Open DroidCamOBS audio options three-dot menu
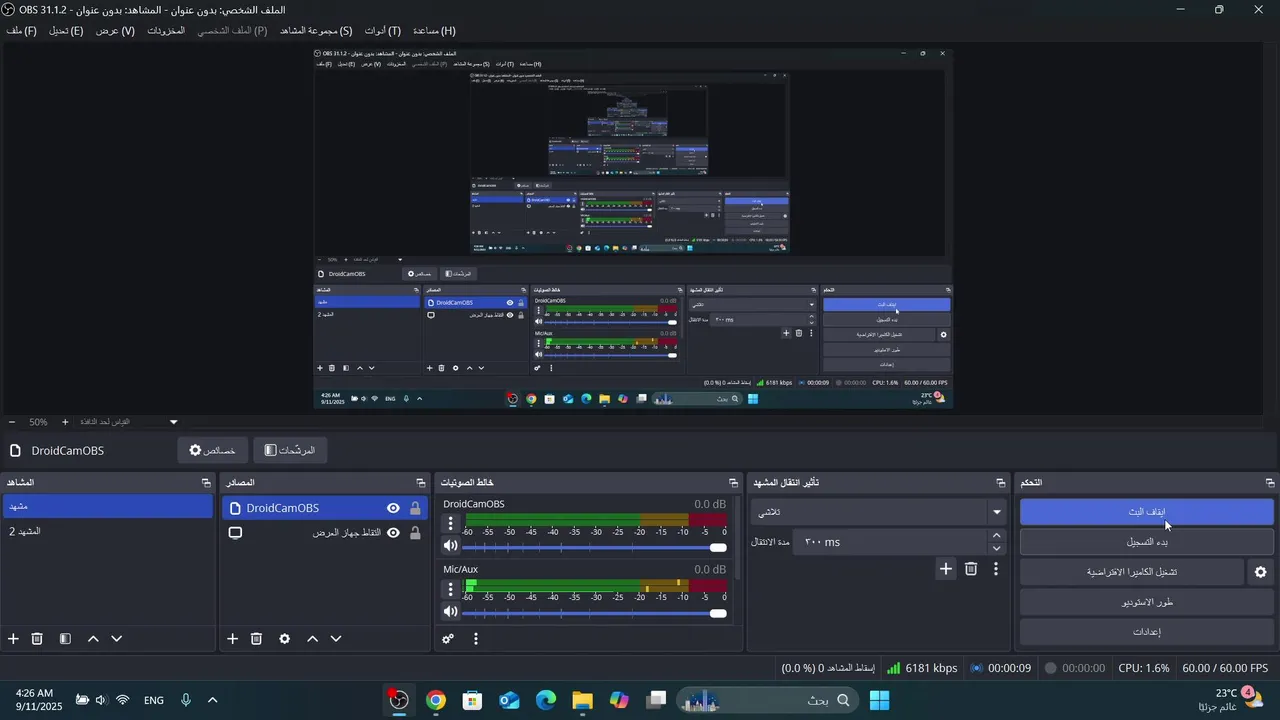The height and width of the screenshot is (720, 1280). pyautogui.click(x=451, y=523)
